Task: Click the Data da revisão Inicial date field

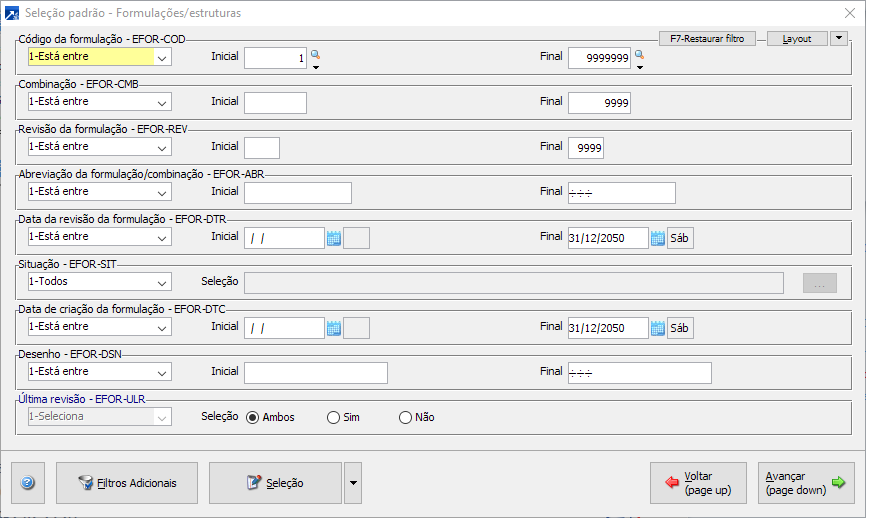Action: pyautogui.click(x=284, y=238)
